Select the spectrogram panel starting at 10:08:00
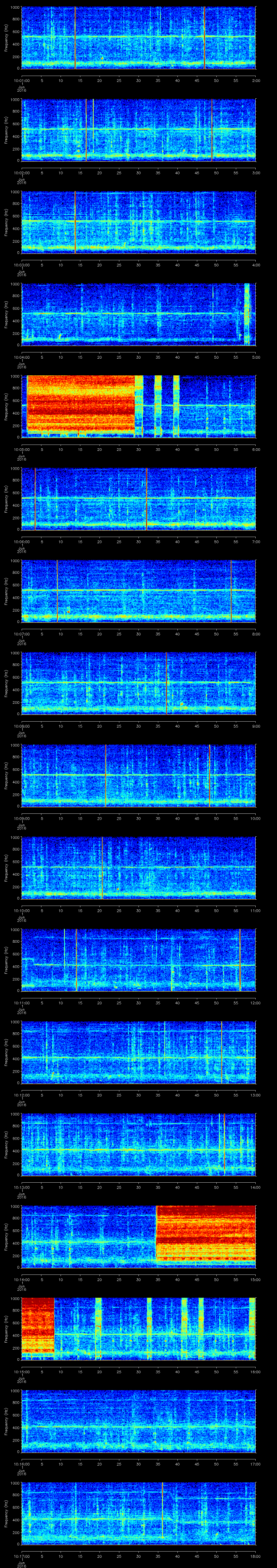The image size is (277, 1568). point(139,683)
